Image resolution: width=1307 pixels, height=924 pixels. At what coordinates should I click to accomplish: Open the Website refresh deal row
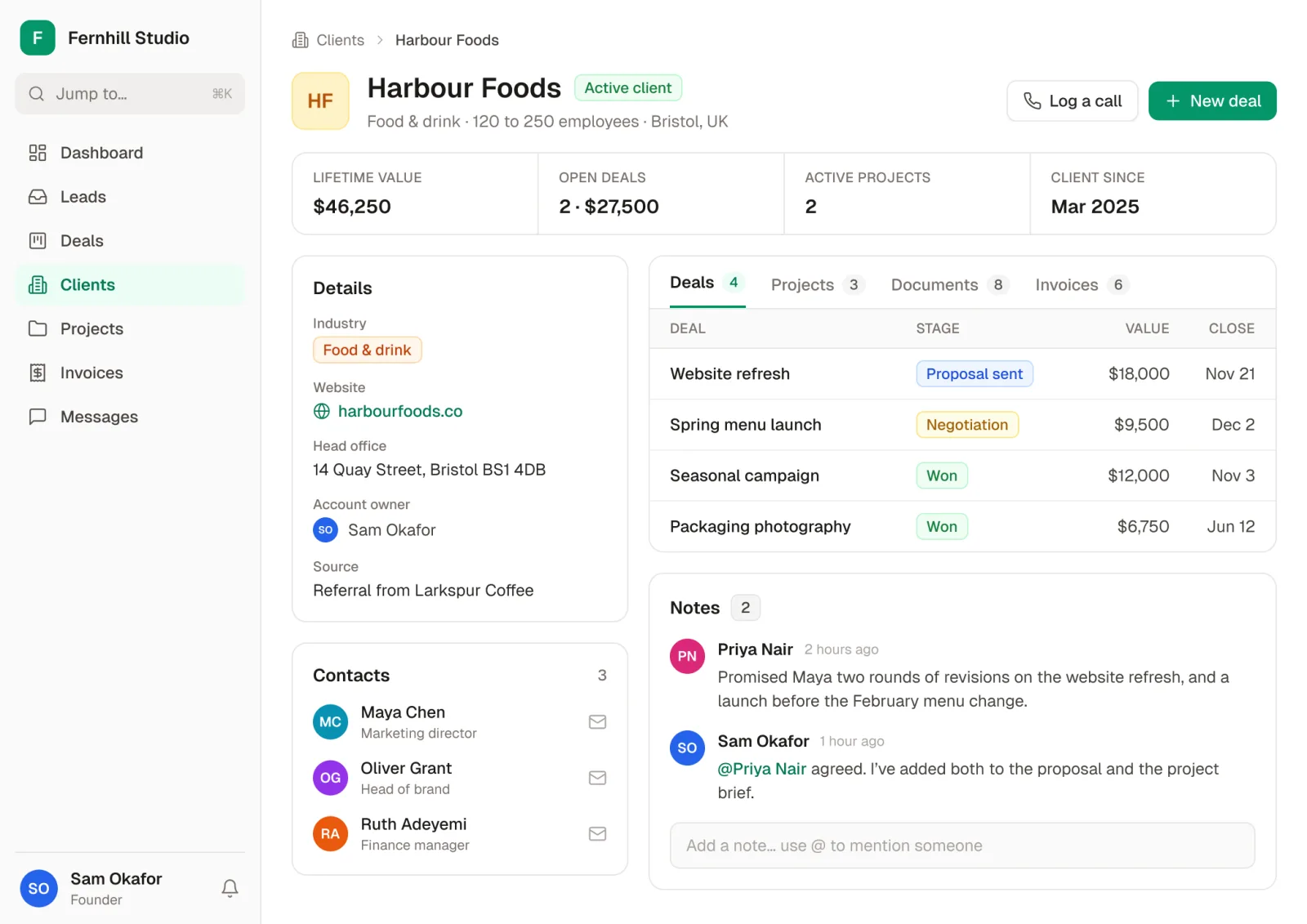pos(962,374)
